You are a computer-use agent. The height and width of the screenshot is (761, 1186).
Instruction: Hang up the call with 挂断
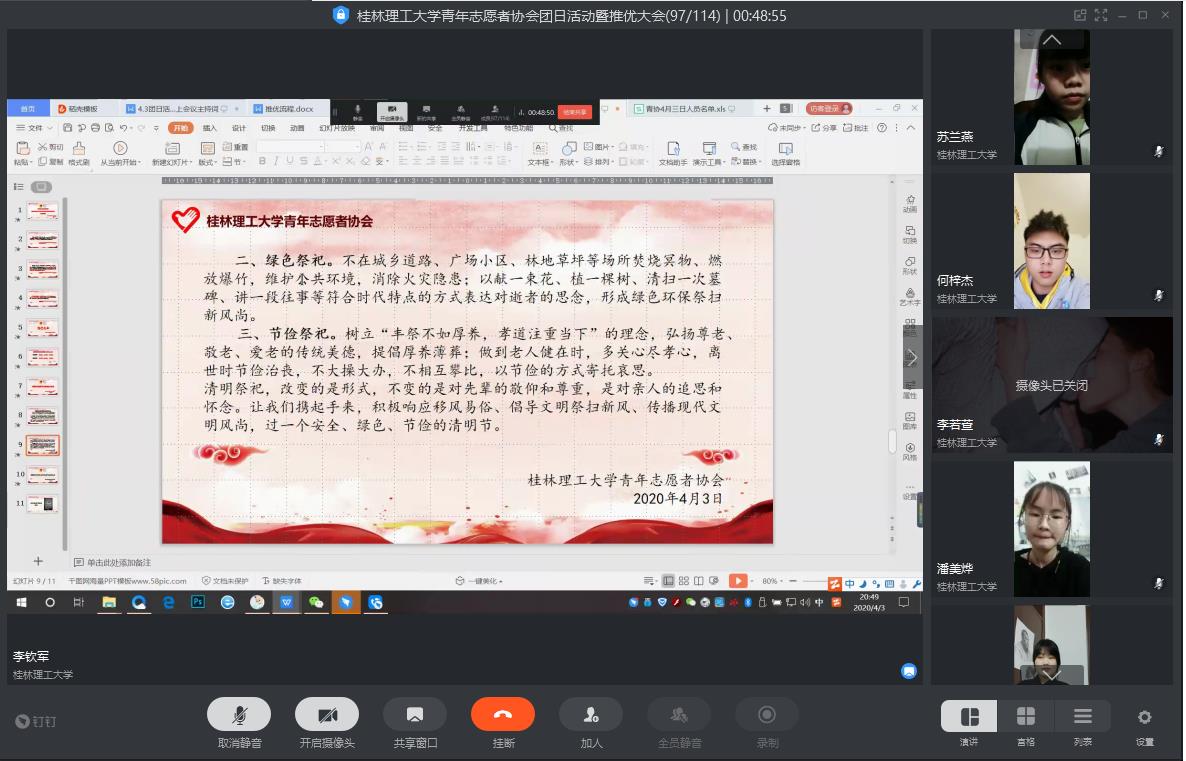click(x=503, y=714)
